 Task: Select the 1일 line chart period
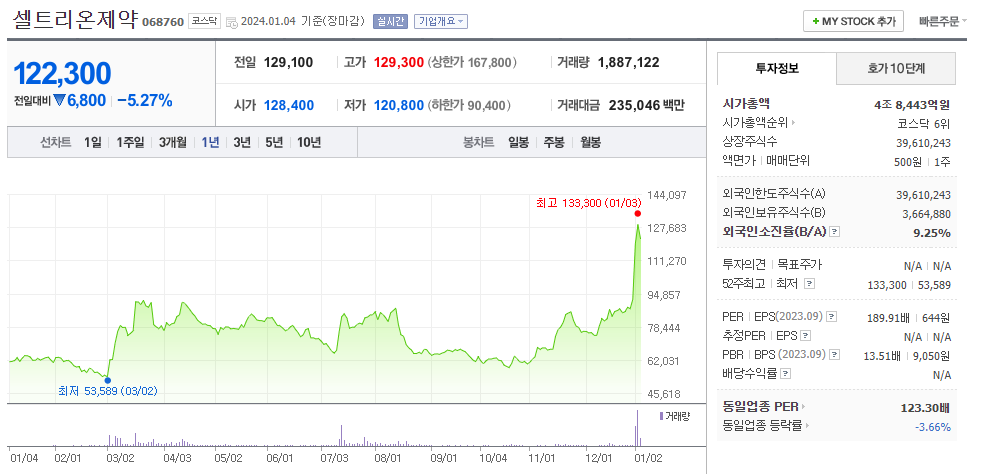[x=93, y=142]
